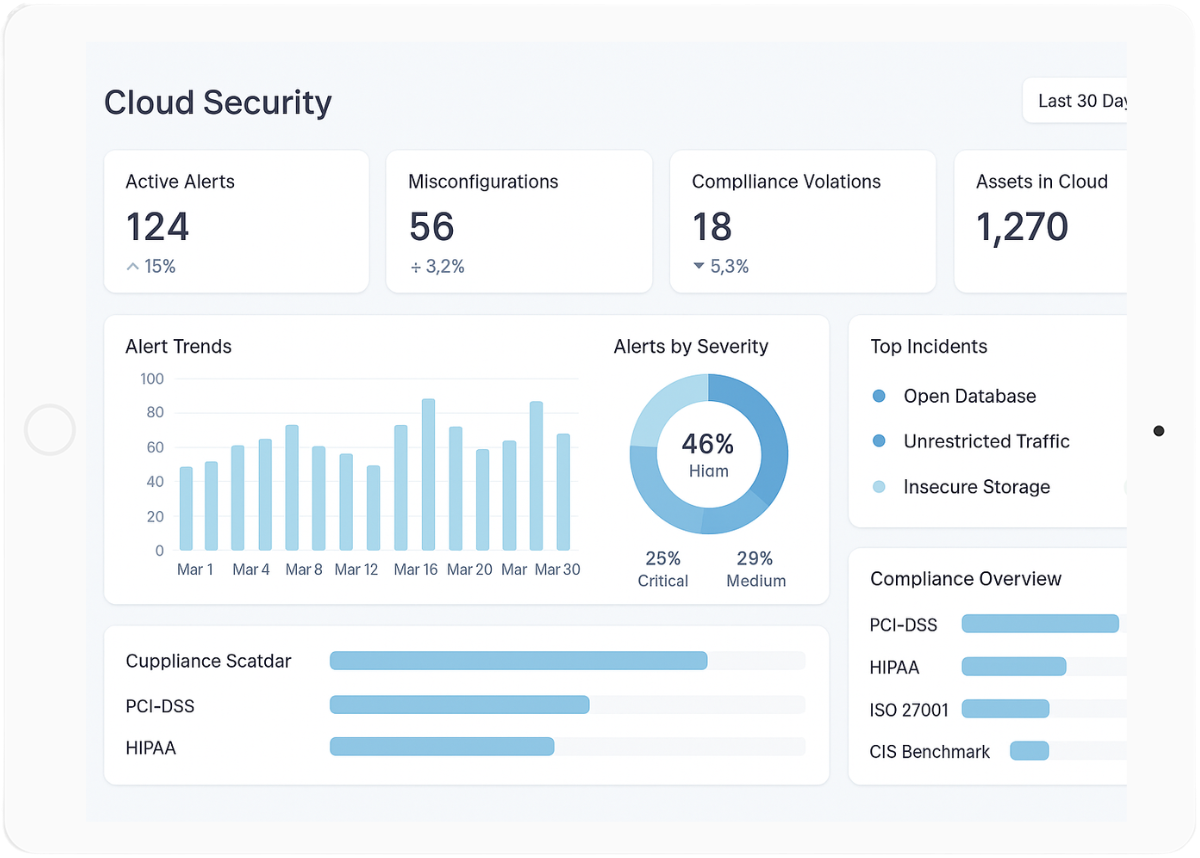Select the 29% Medium severity label
The height and width of the screenshot is (858, 1200).
point(756,569)
